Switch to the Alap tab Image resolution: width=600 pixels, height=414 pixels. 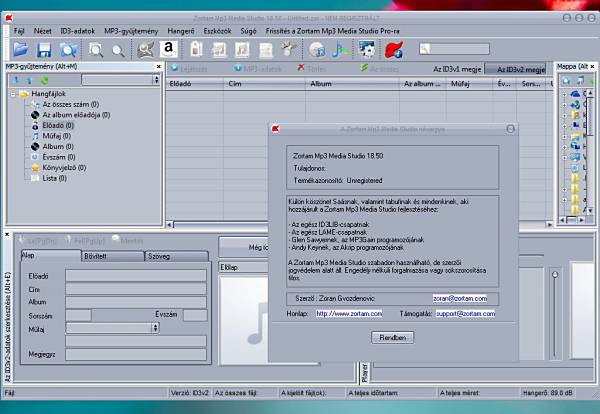51,256
